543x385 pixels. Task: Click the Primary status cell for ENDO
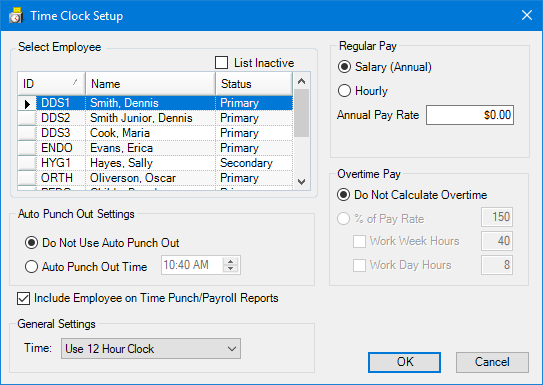(x=254, y=148)
